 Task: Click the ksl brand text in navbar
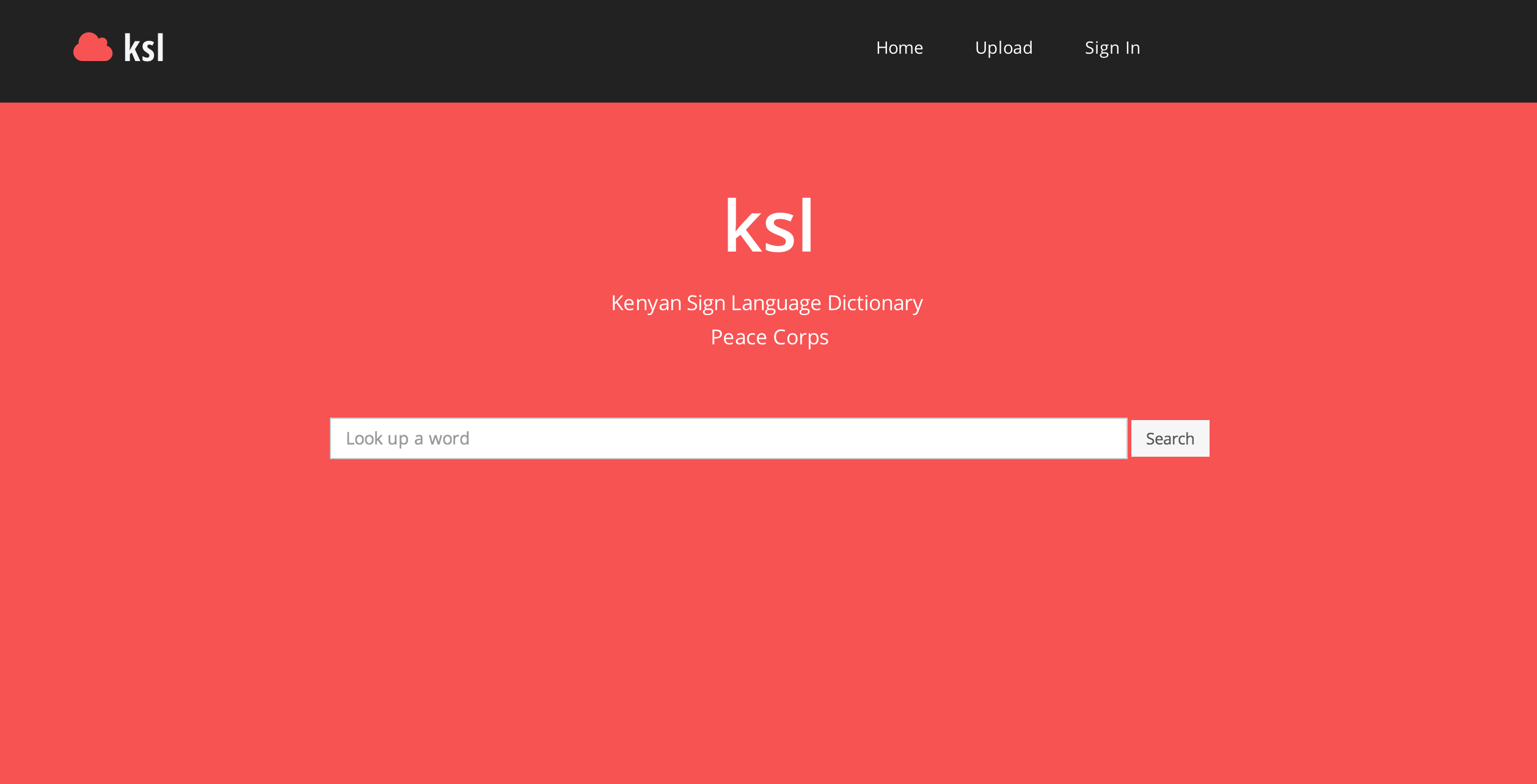click(144, 48)
